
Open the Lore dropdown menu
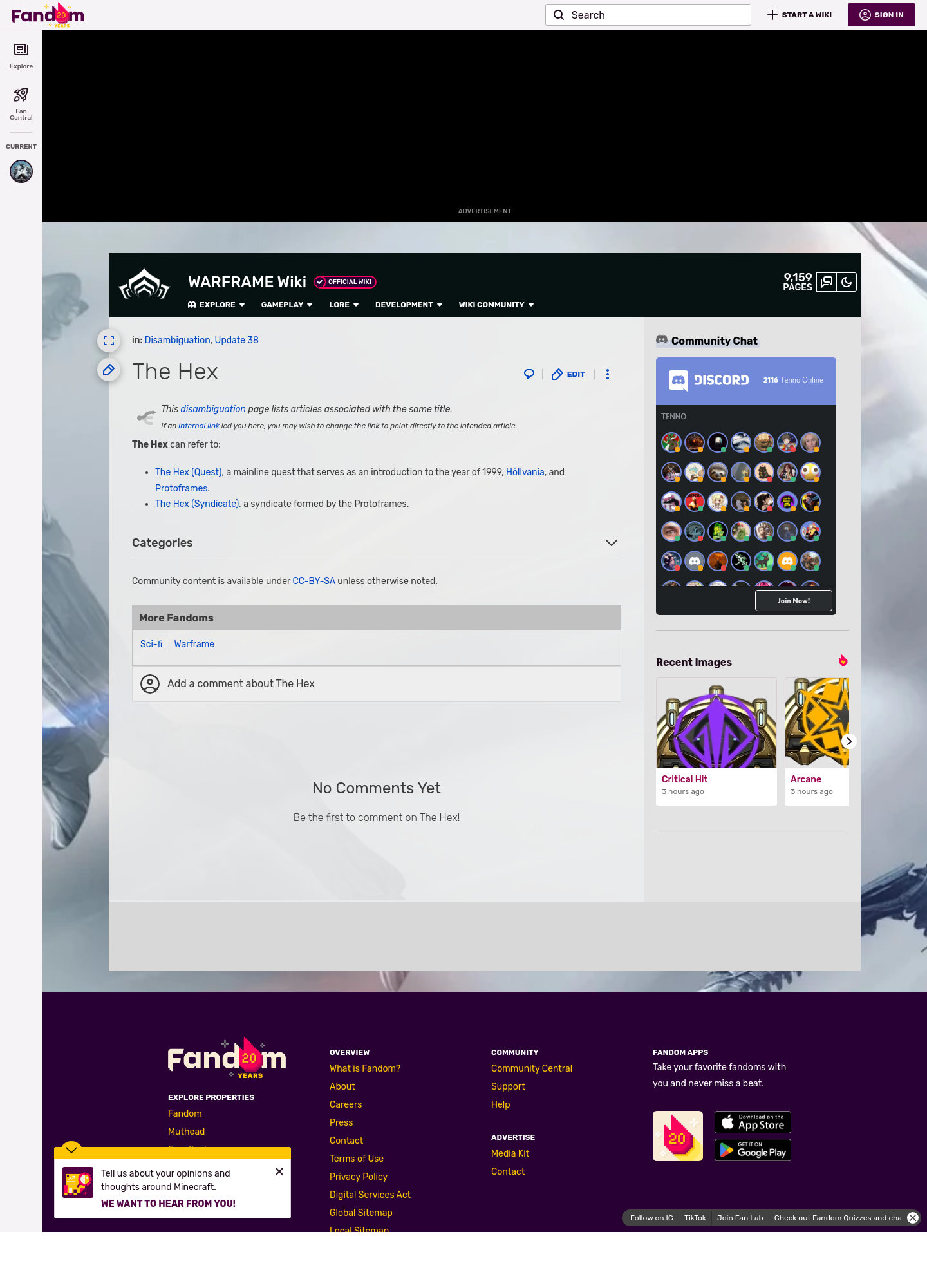pyautogui.click(x=344, y=305)
